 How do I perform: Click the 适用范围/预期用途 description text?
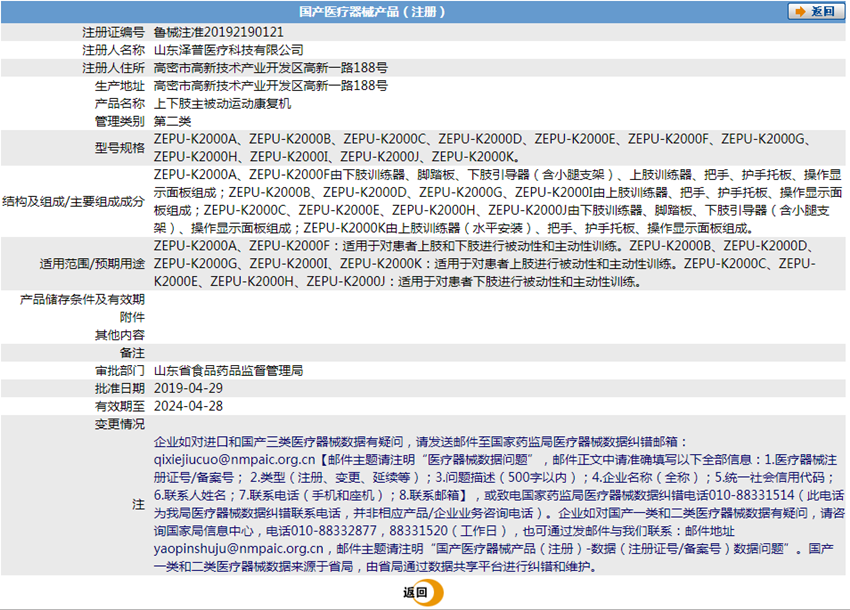[485, 264]
